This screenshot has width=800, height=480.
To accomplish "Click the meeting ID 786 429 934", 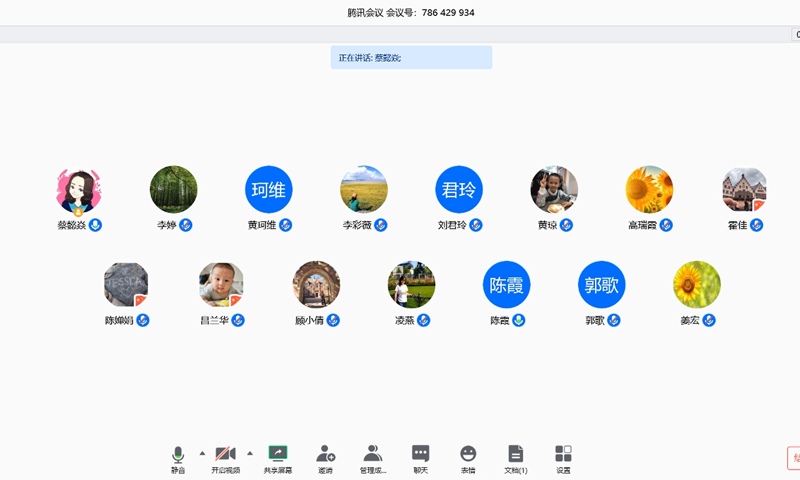I will pos(448,13).
